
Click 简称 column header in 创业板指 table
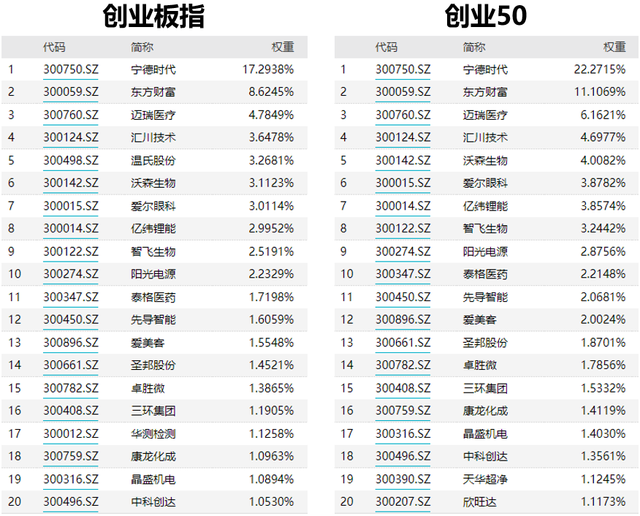tap(142, 47)
